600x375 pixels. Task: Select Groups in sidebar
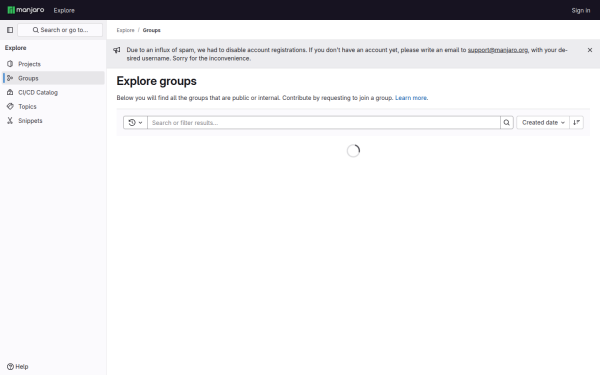click(54, 78)
